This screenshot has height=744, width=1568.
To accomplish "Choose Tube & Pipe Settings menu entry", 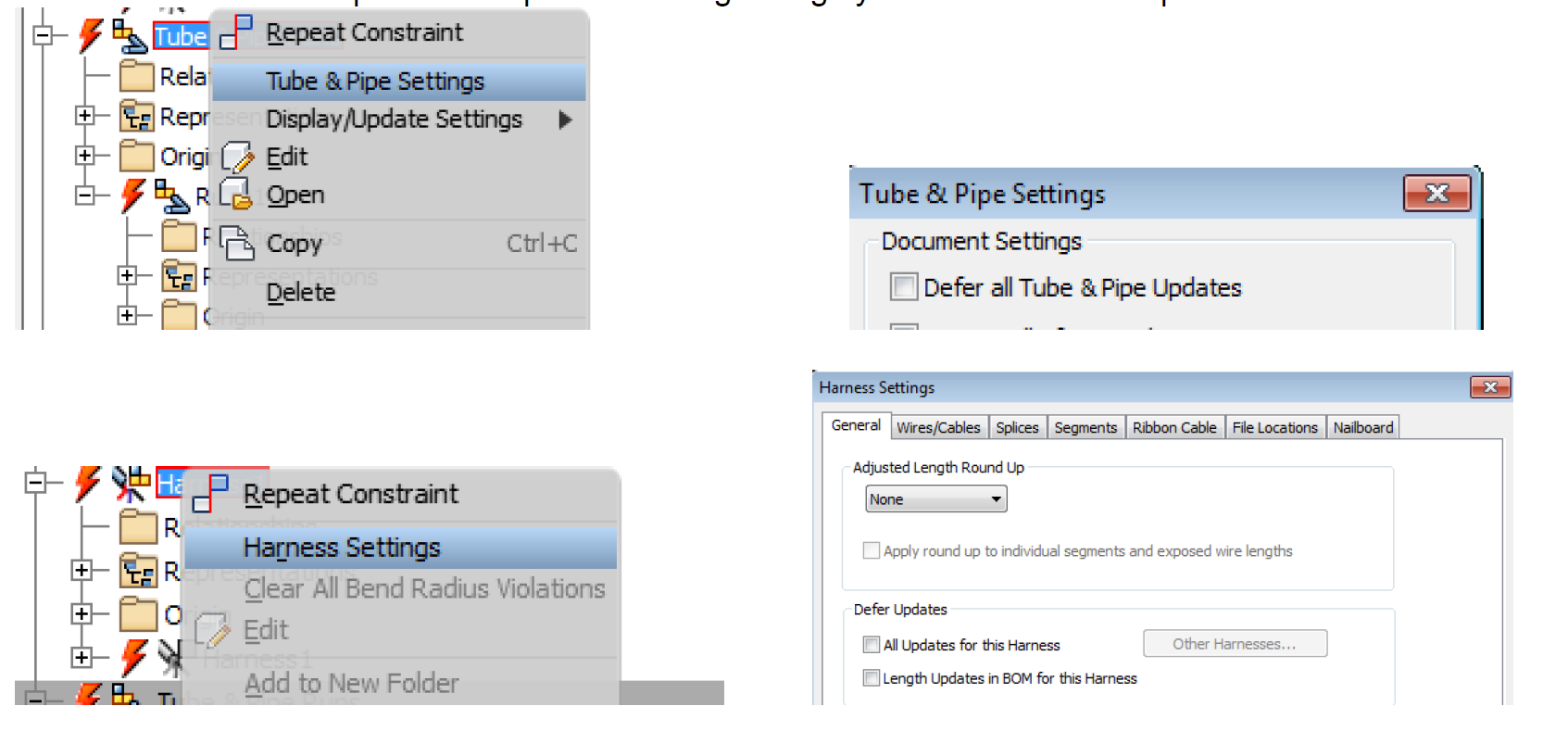I will [x=375, y=82].
